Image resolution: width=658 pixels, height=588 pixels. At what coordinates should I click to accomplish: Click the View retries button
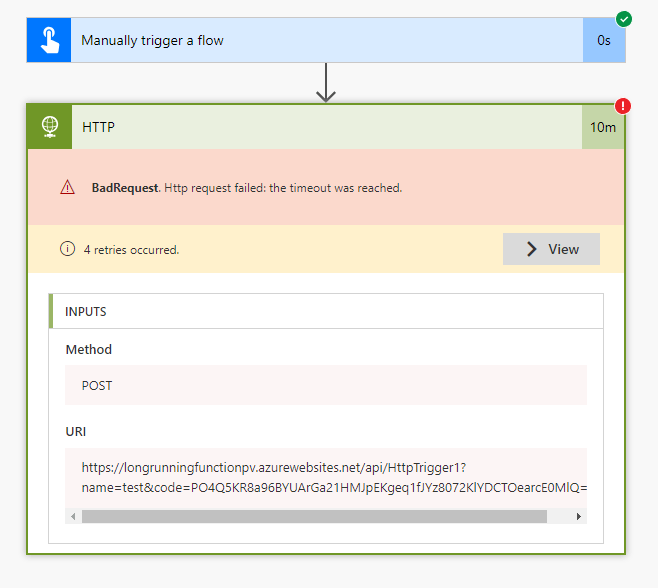click(x=551, y=249)
